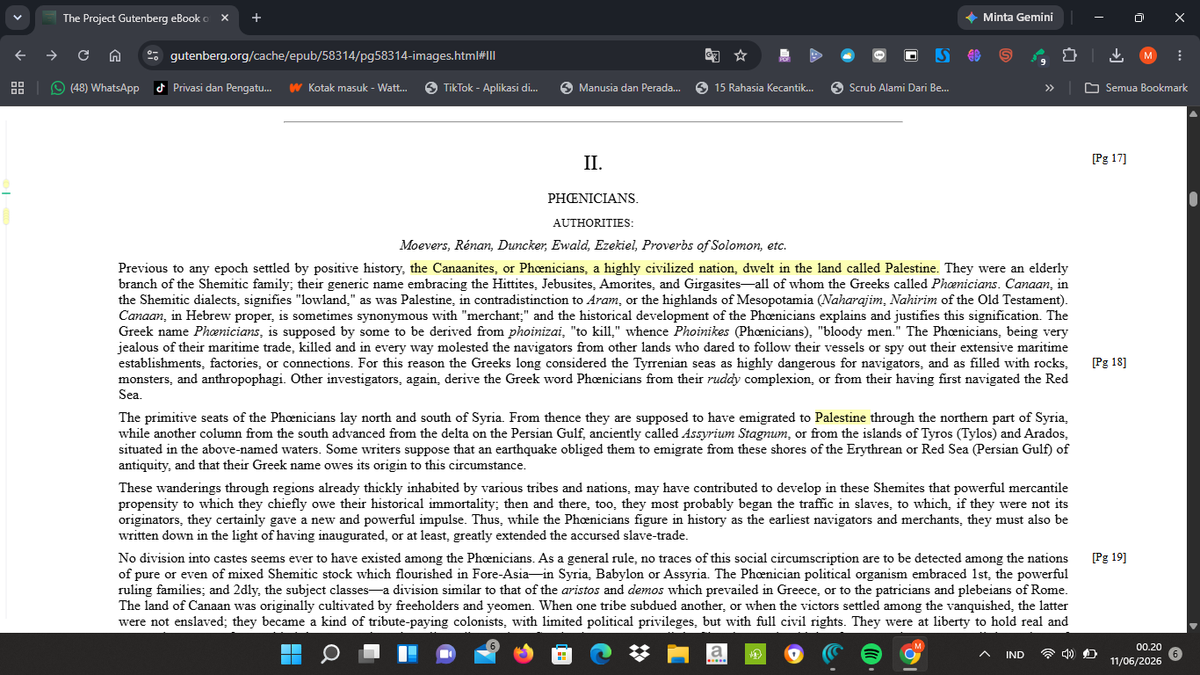1200x675 pixels.
Task: Open Microsoft Store from the taskbar
Action: click(562, 654)
